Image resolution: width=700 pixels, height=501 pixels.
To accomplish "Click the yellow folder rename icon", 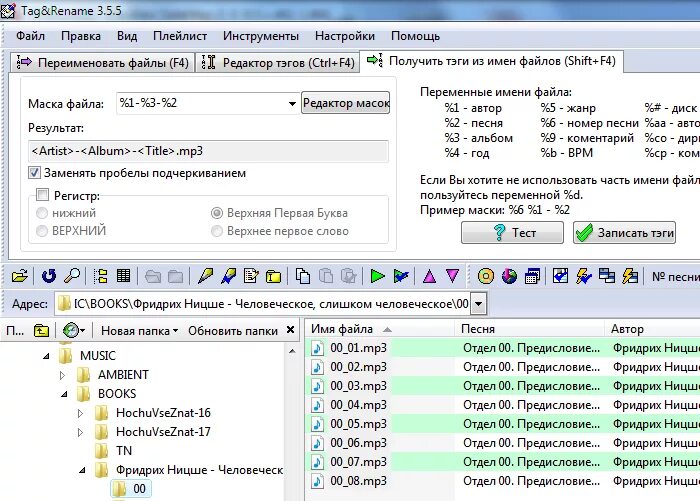I will 273,276.
